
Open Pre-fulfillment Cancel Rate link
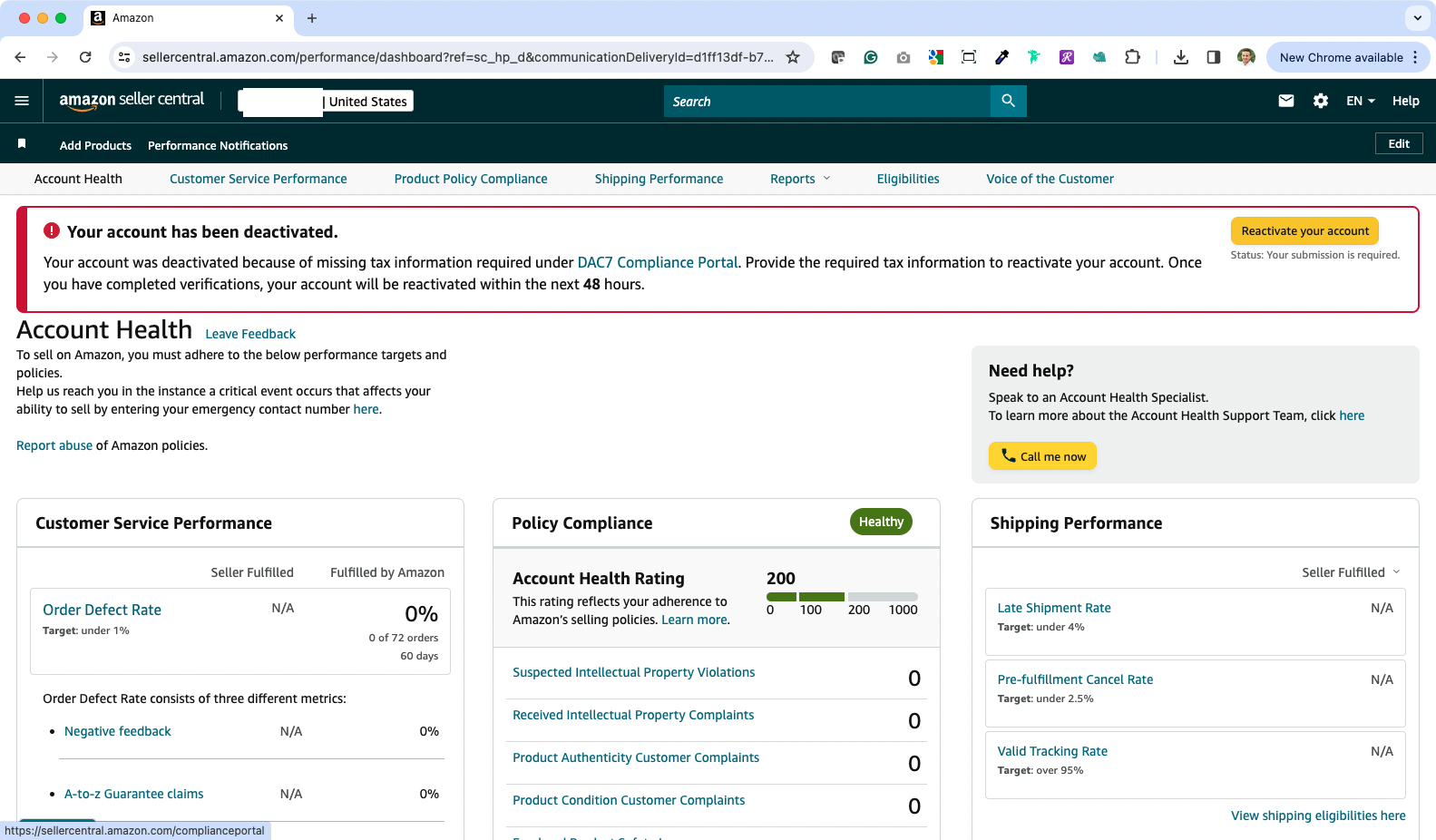[1075, 679]
